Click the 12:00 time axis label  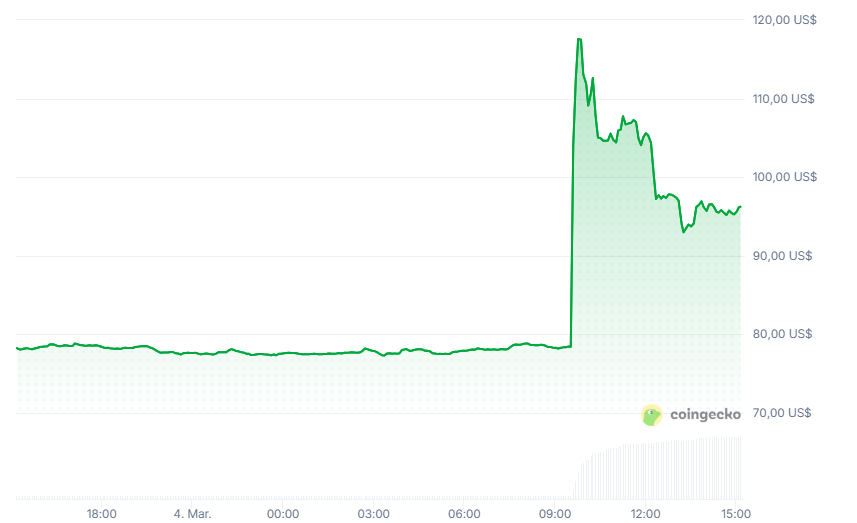645,514
